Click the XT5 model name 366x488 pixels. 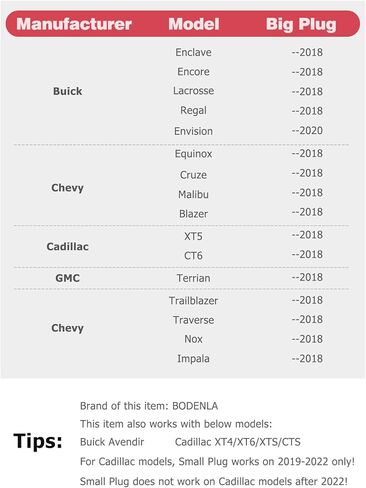tap(193, 236)
